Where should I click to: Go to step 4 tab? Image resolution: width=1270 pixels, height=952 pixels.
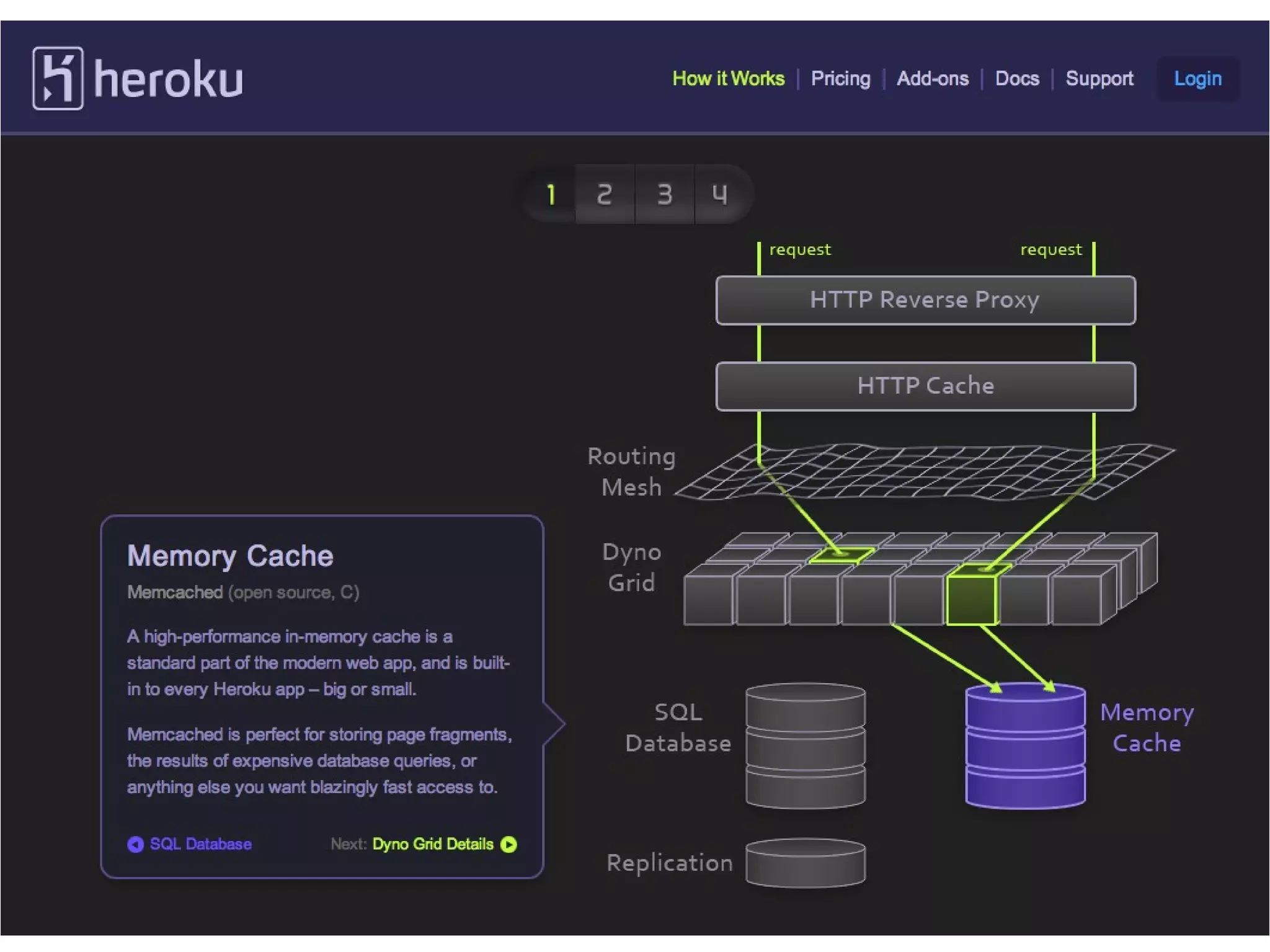pos(719,195)
